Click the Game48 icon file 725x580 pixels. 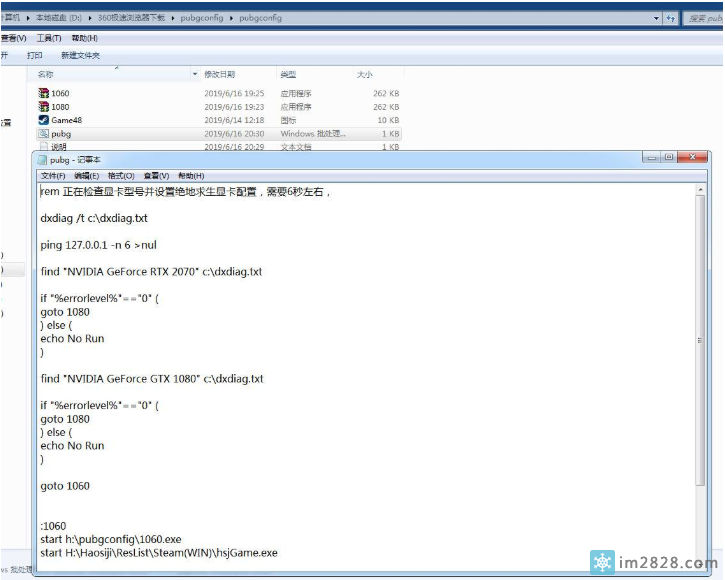[x=44, y=120]
